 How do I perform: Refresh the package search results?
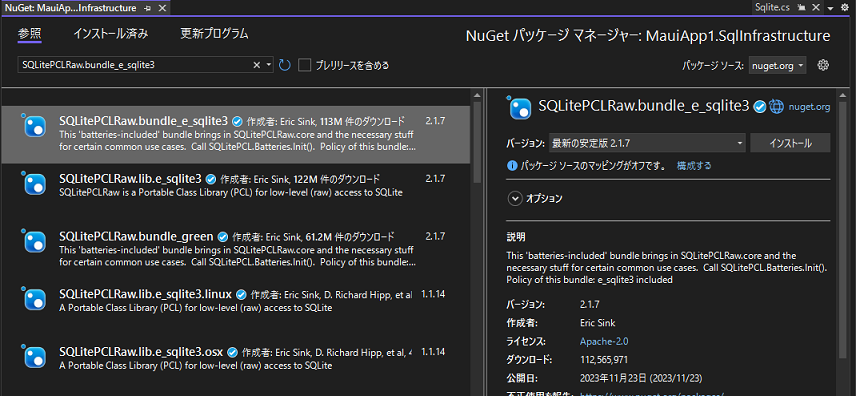tap(284, 65)
